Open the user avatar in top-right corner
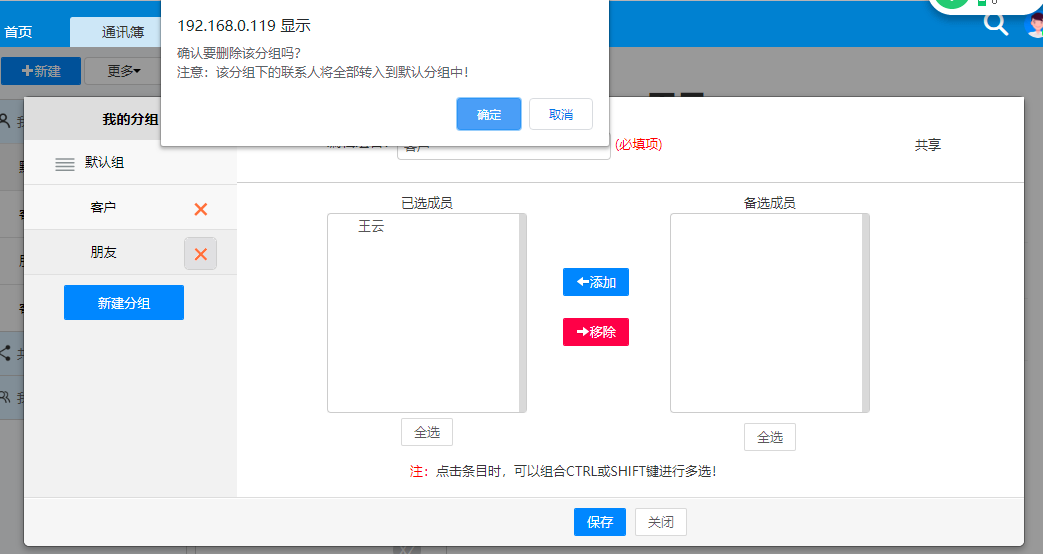Image resolution: width=1043 pixels, height=554 pixels. coord(1036,26)
